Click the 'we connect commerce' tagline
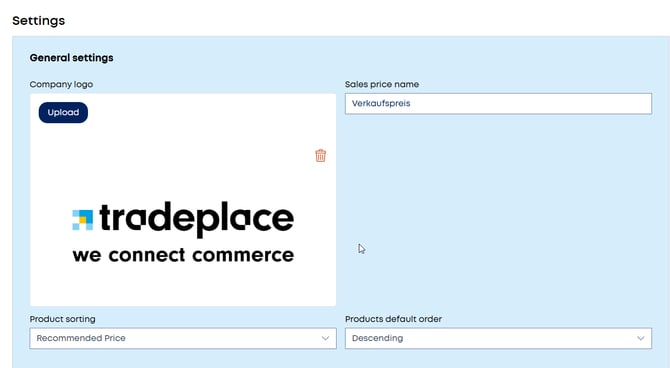Screen dimensions: 670x368 [183, 255]
